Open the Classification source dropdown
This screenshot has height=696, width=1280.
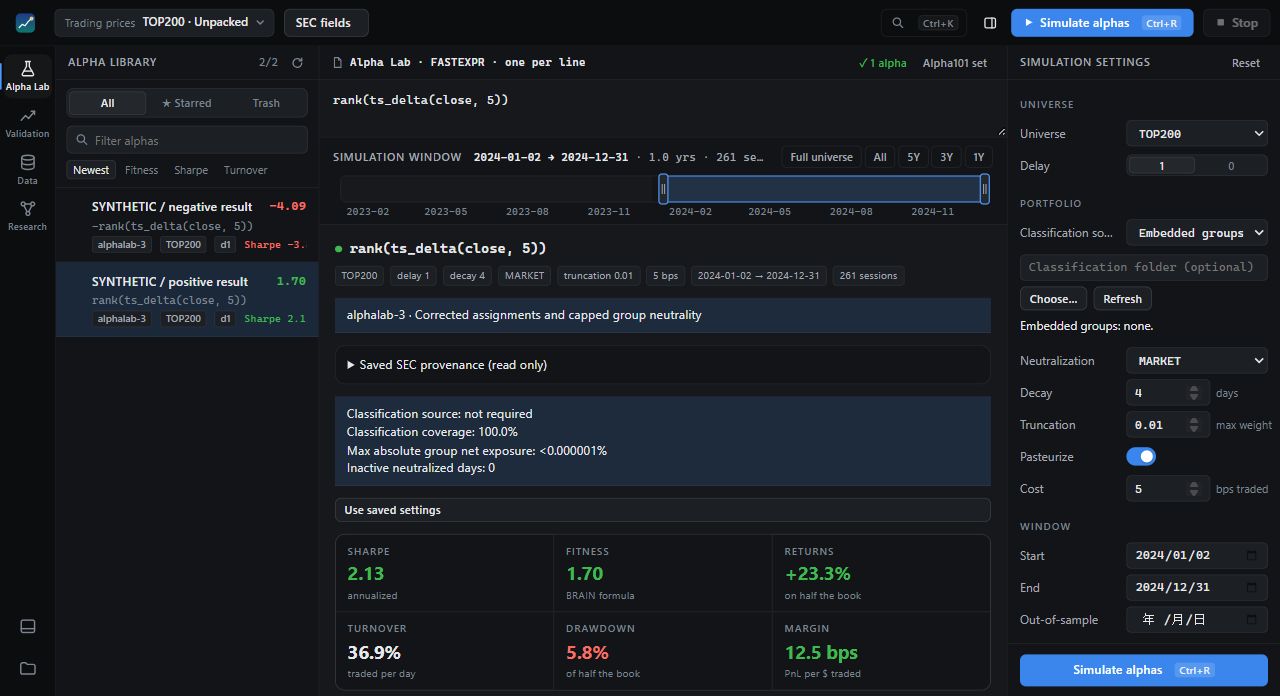pos(1197,232)
